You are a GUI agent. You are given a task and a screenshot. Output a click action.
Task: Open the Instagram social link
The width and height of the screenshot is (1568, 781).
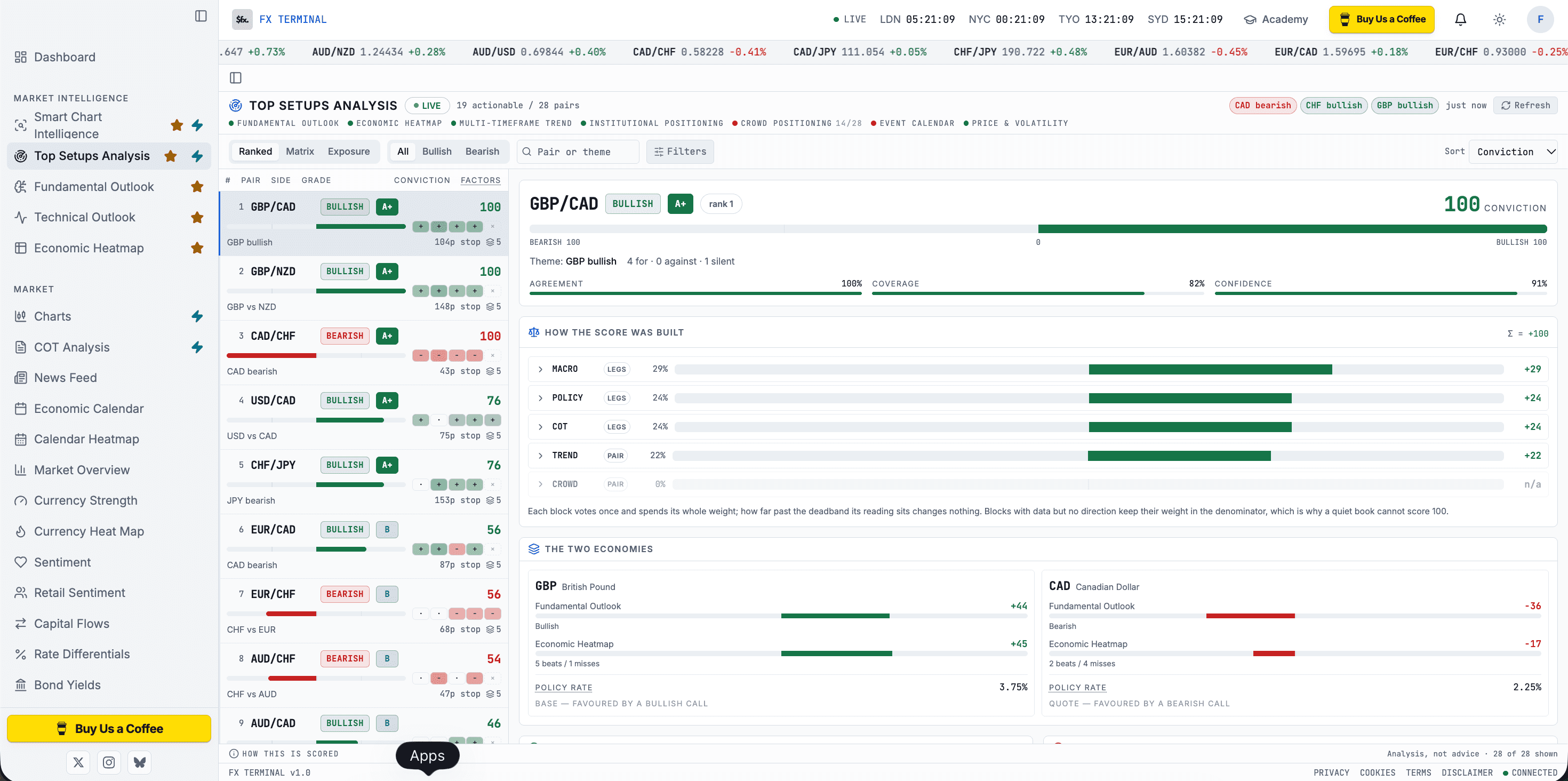click(109, 762)
